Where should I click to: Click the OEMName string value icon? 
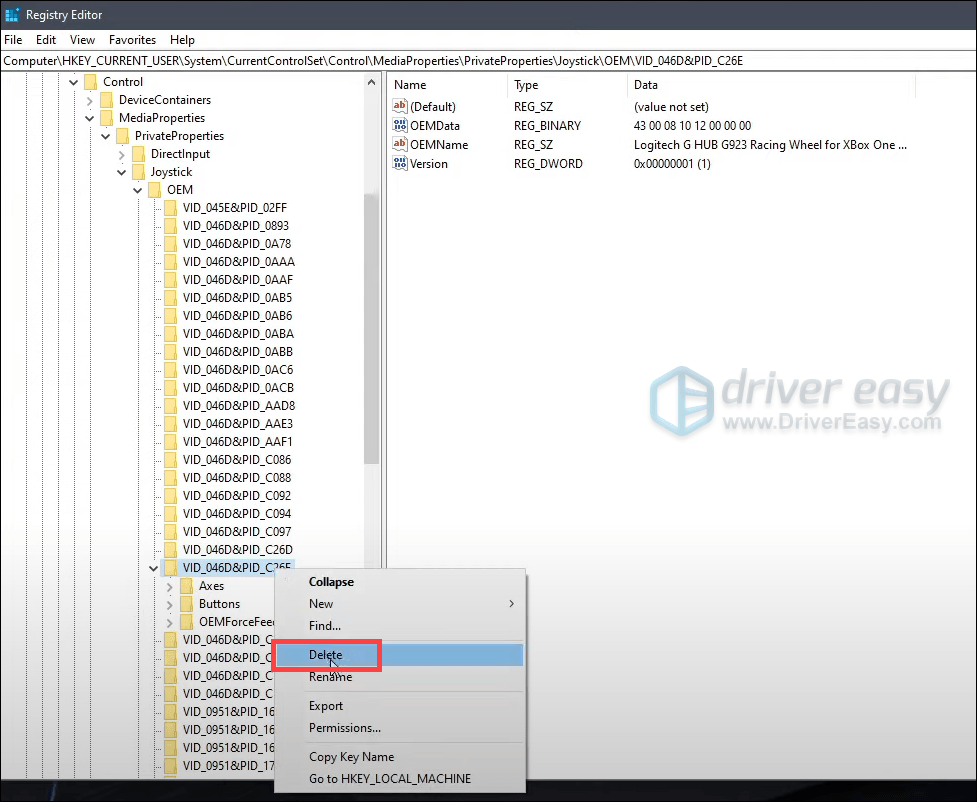point(401,144)
